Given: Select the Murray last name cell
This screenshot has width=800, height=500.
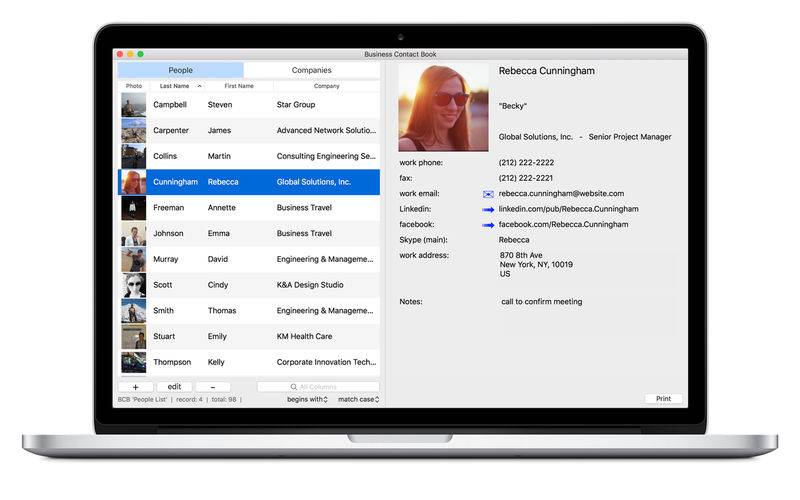Looking at the screenshot, I should click(166, 259).
